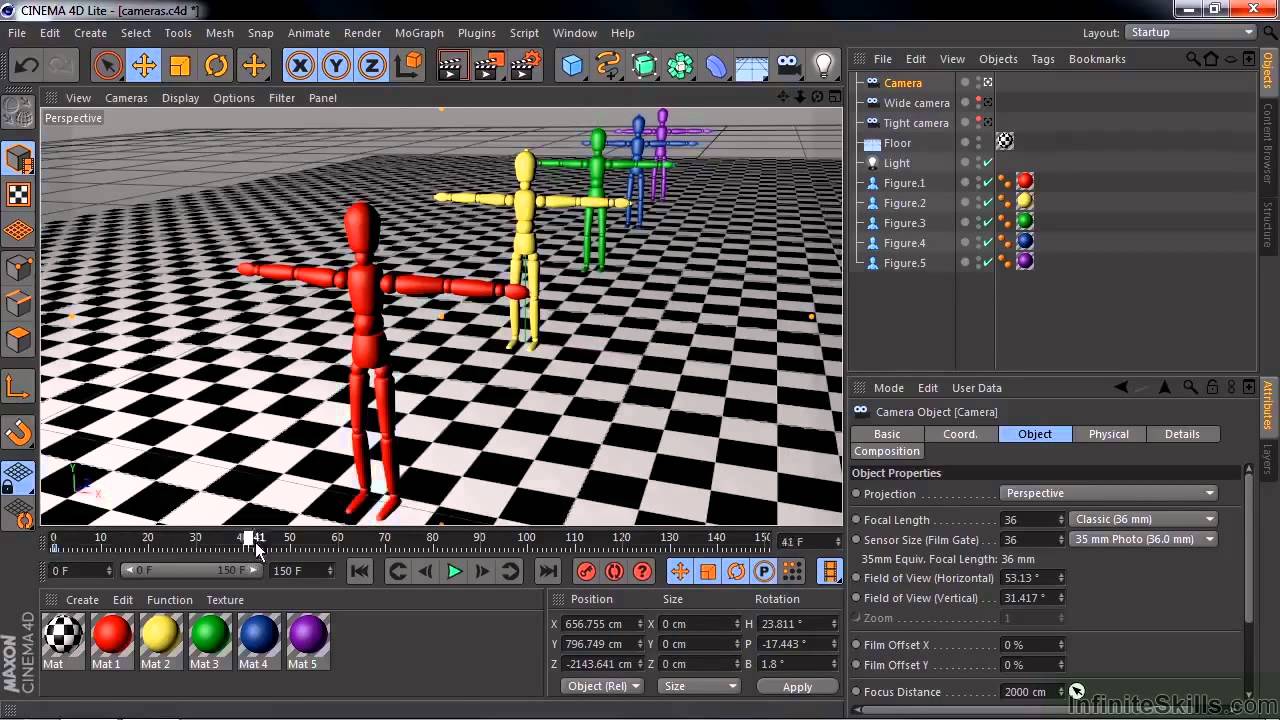The width and height of the screenshot is (1280, 720).
Task: Open the Object (Rel) coordinate dropdown
Action: point(604,686)
